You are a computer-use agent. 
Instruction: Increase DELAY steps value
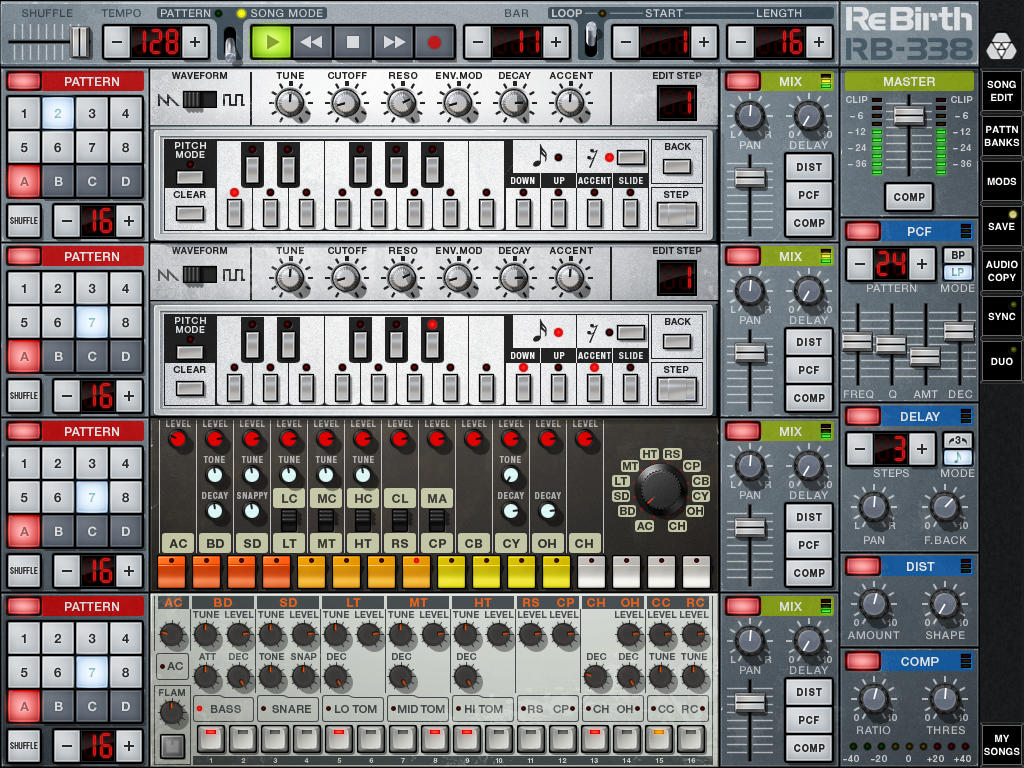point(921,449)
